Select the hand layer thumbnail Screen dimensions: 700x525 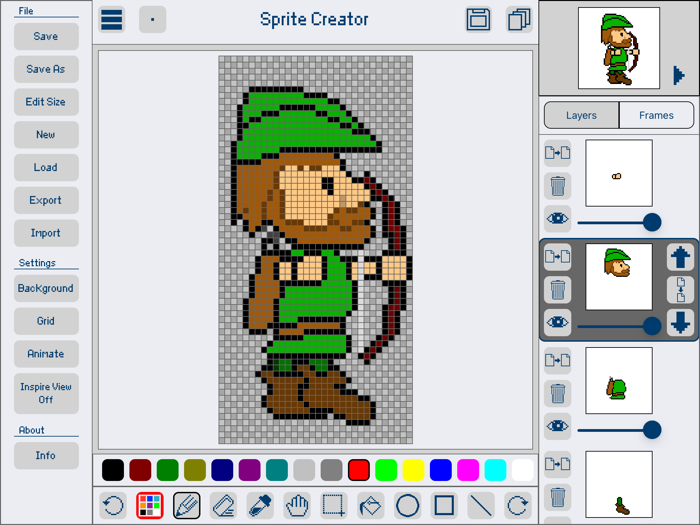pos(619,173)
